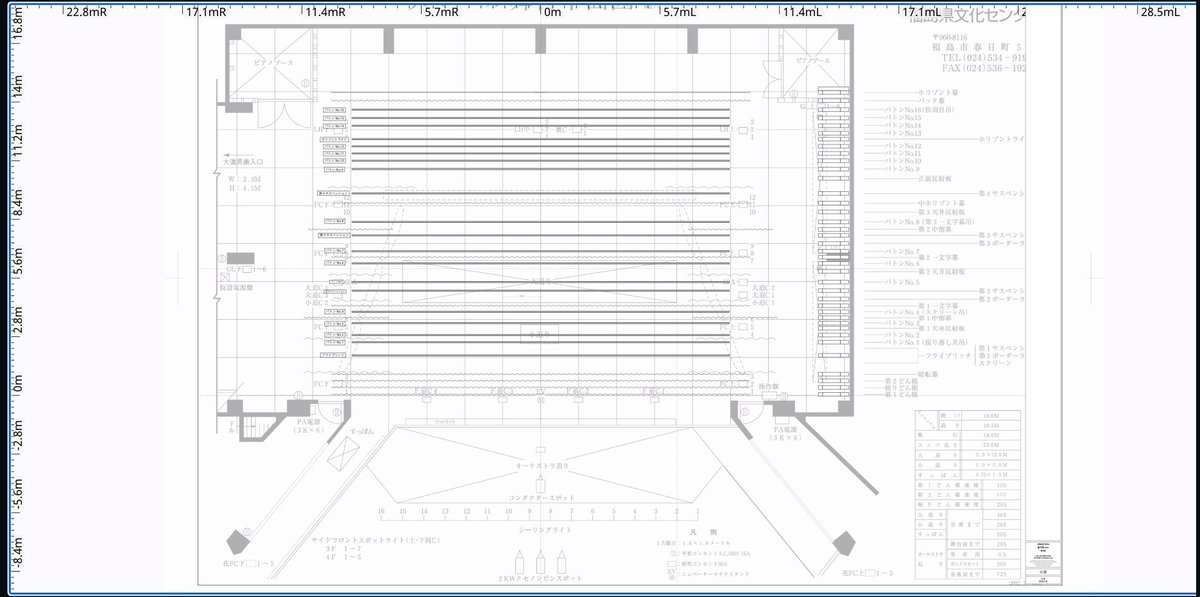Click the 22.8mR mark on the horizontal ruler
The width and height of the screenshot is (1200, 597).
85,13
